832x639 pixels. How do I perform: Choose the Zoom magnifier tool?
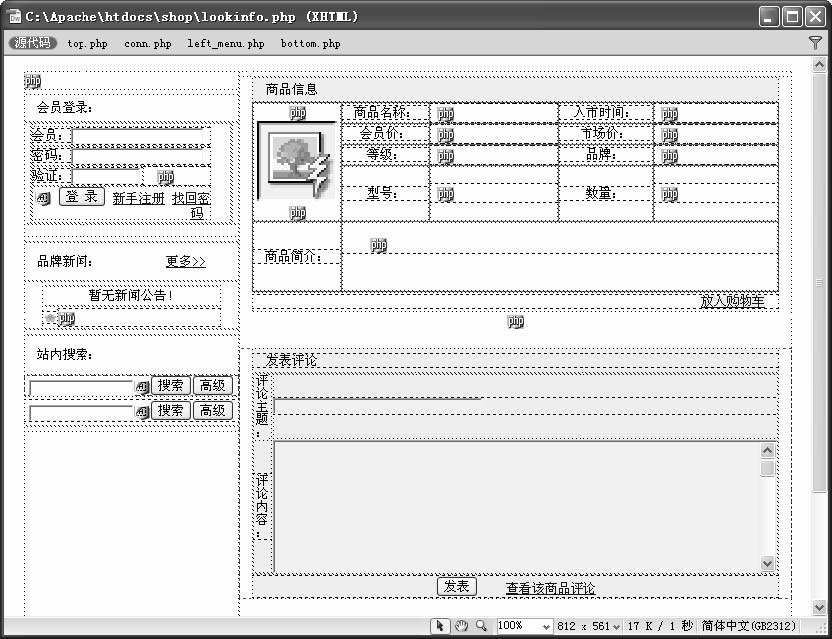click(481, 626)
